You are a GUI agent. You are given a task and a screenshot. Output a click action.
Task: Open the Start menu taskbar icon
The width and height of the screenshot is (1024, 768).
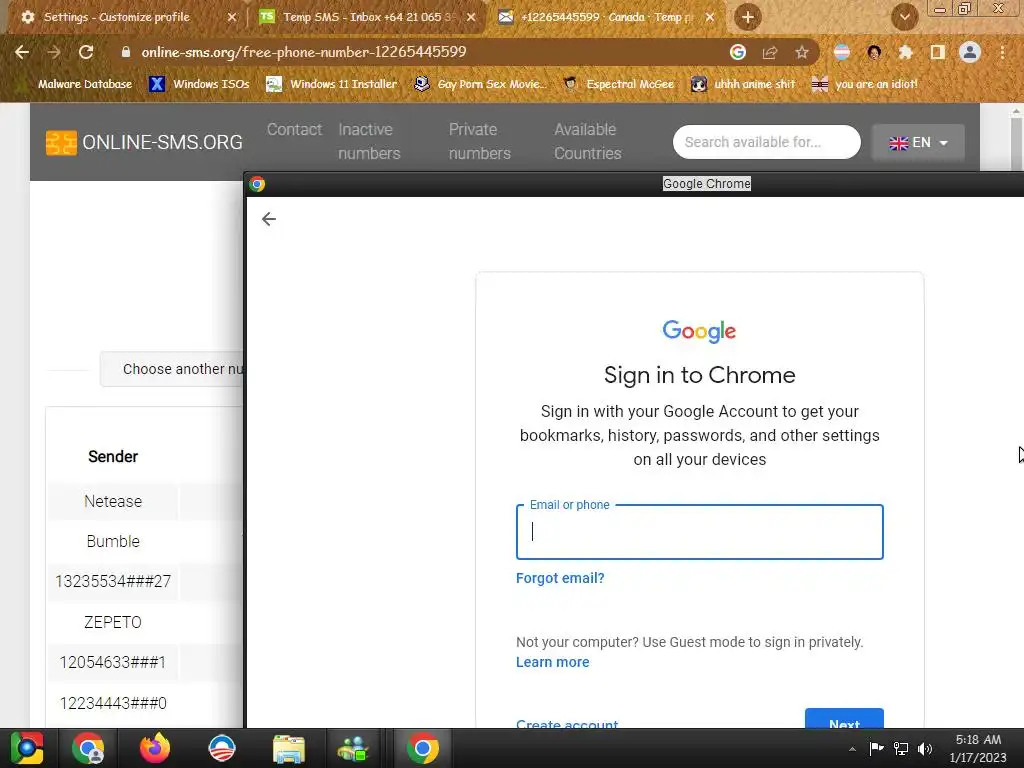27,748
